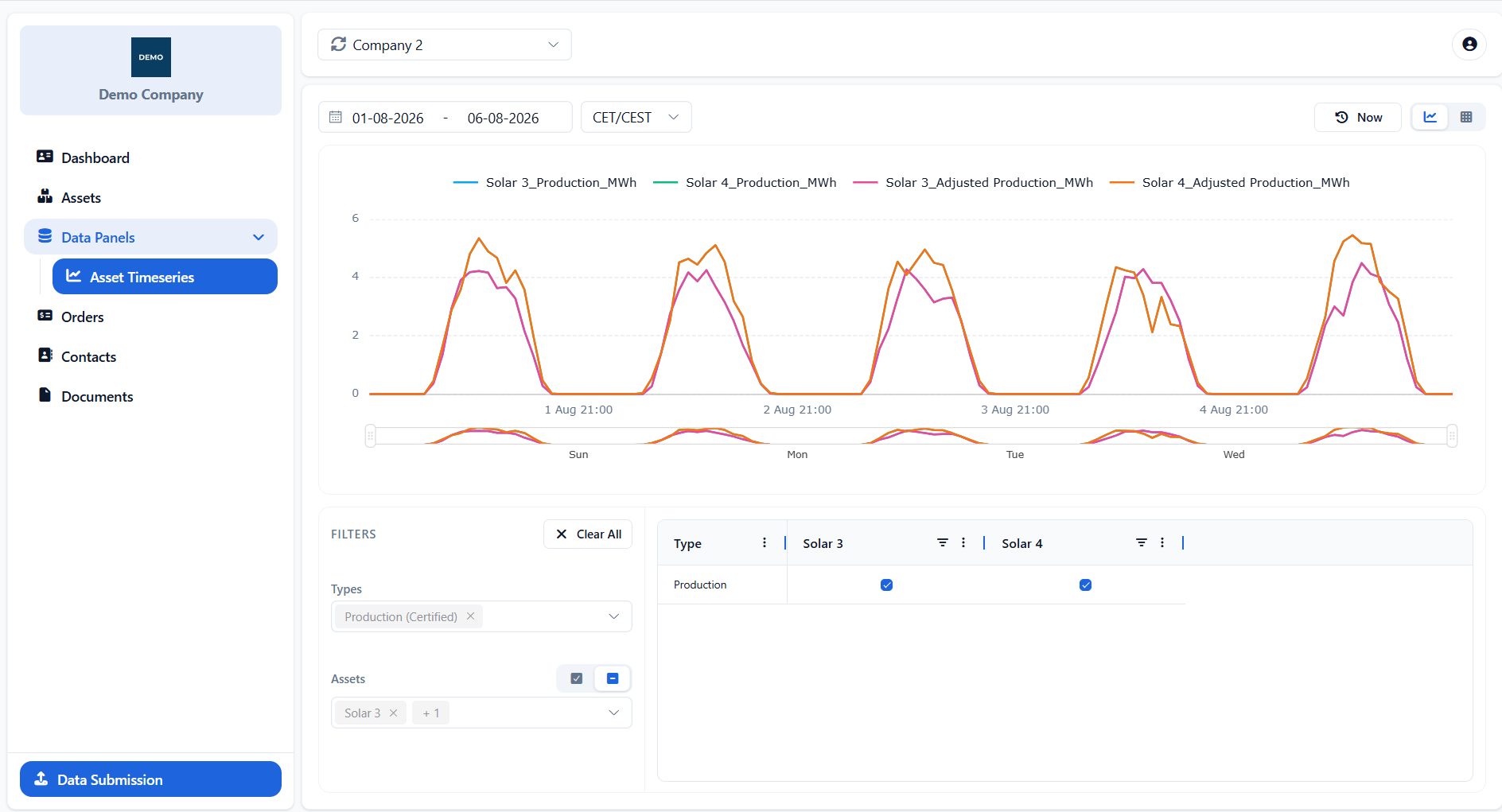Toggle Solar 3_Production_MWh legend series
The height and width of the screenshot is (812, 1502).
coord(545,182)
